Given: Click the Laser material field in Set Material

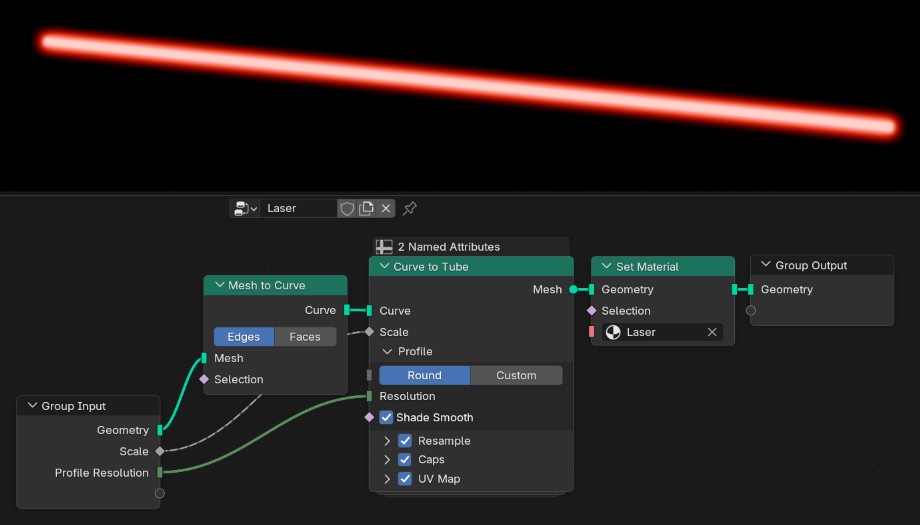Looking at the screenshot, I should (662, 332).
